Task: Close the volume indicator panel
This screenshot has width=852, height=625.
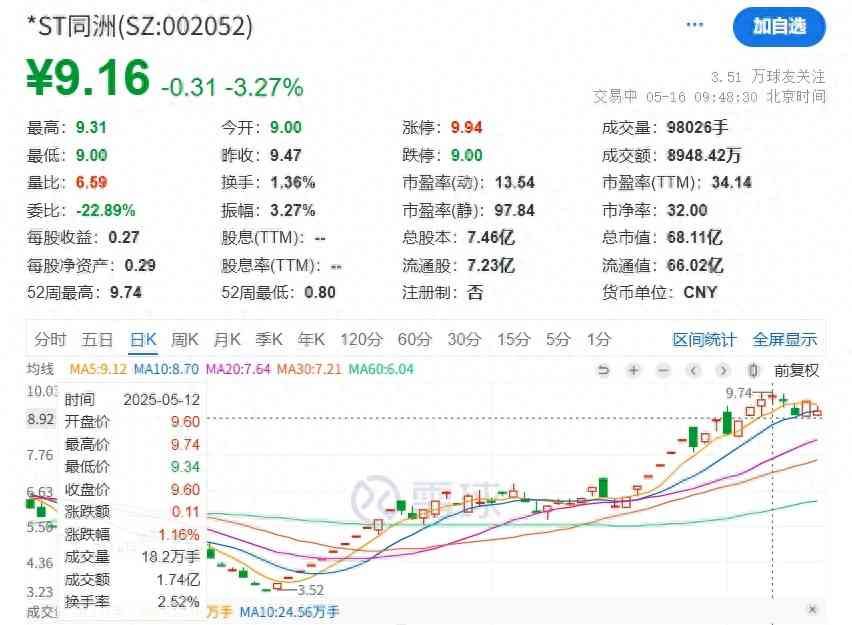Action: (x=812, y=610)
